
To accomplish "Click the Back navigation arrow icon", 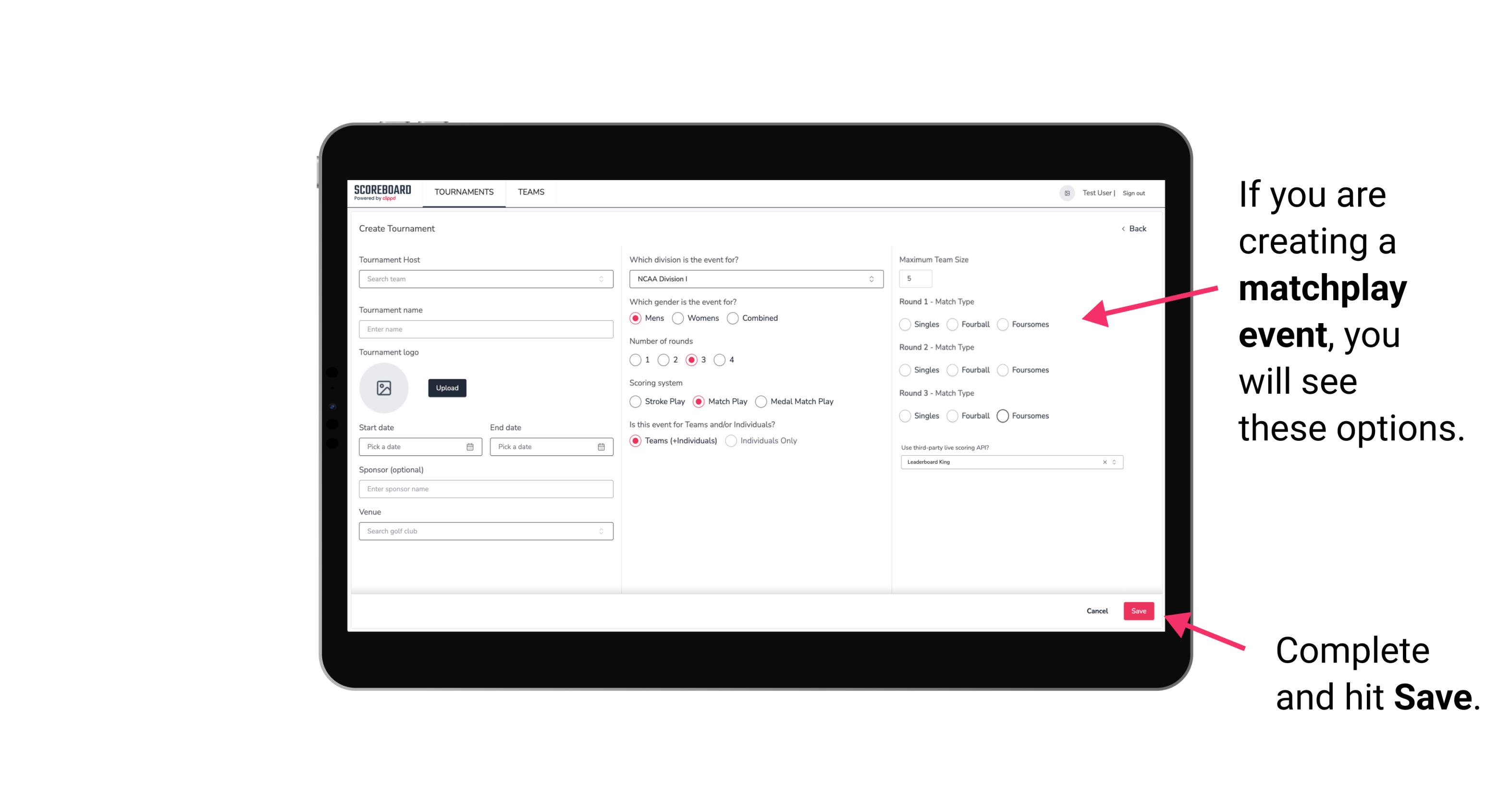I will point(1123,228).
